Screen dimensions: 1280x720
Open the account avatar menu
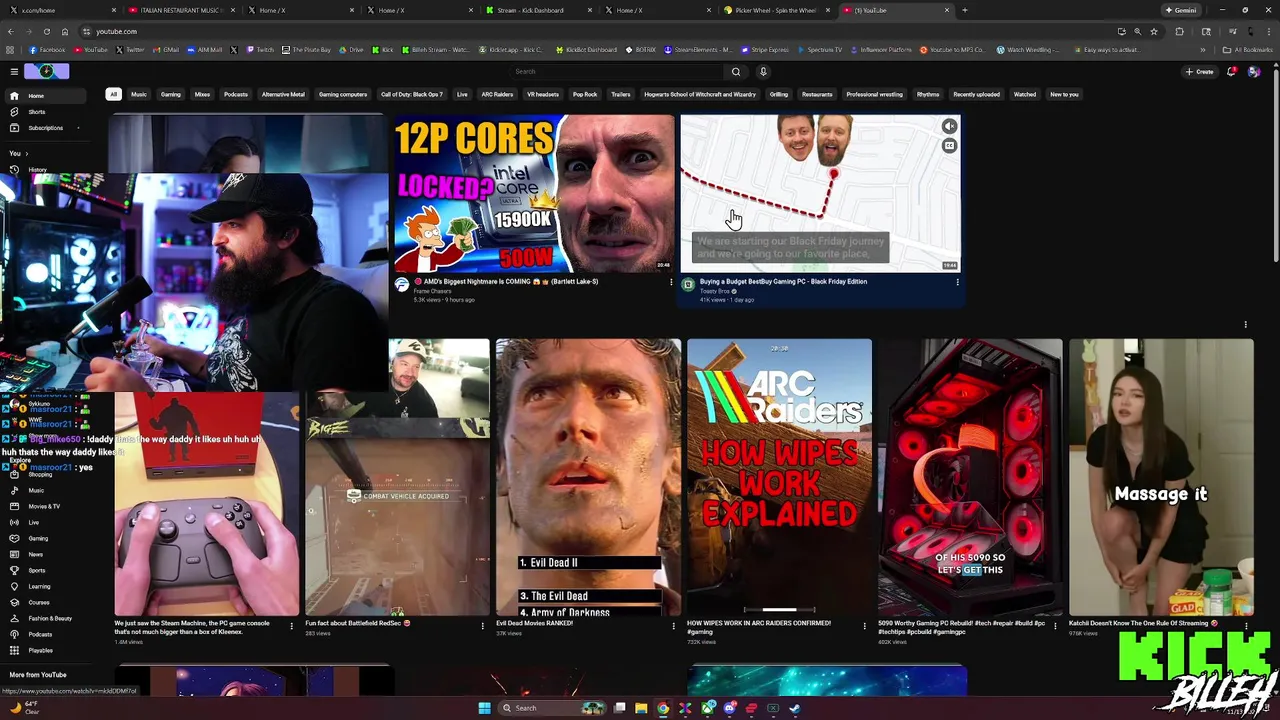[x=1254, y=72]
